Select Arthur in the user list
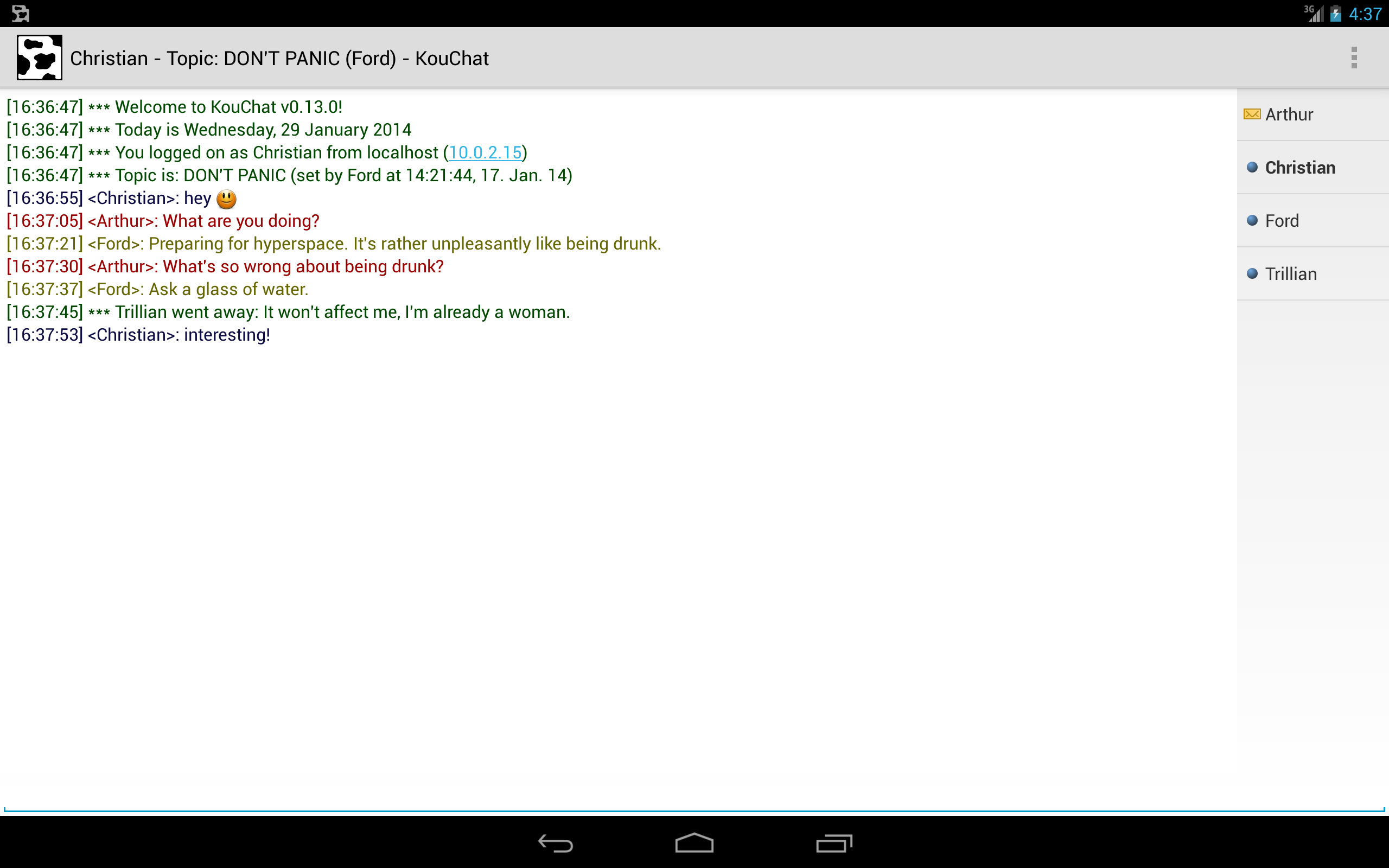The height and width of the screenshot is (868, 1389). click(x=1312, y=114)
